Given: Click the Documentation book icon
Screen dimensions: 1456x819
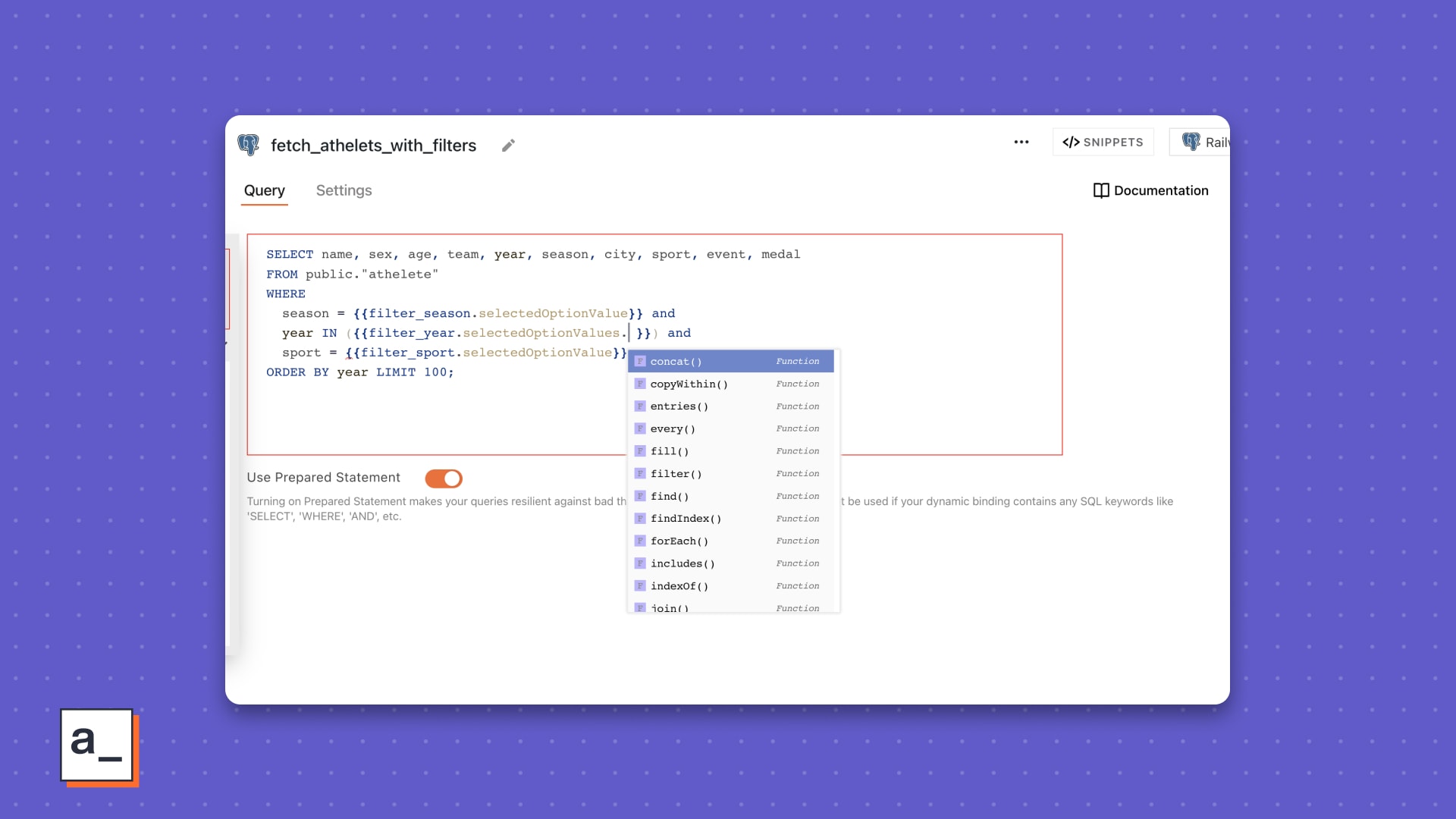Looking at the screenshot, I should coord(1101,190).
